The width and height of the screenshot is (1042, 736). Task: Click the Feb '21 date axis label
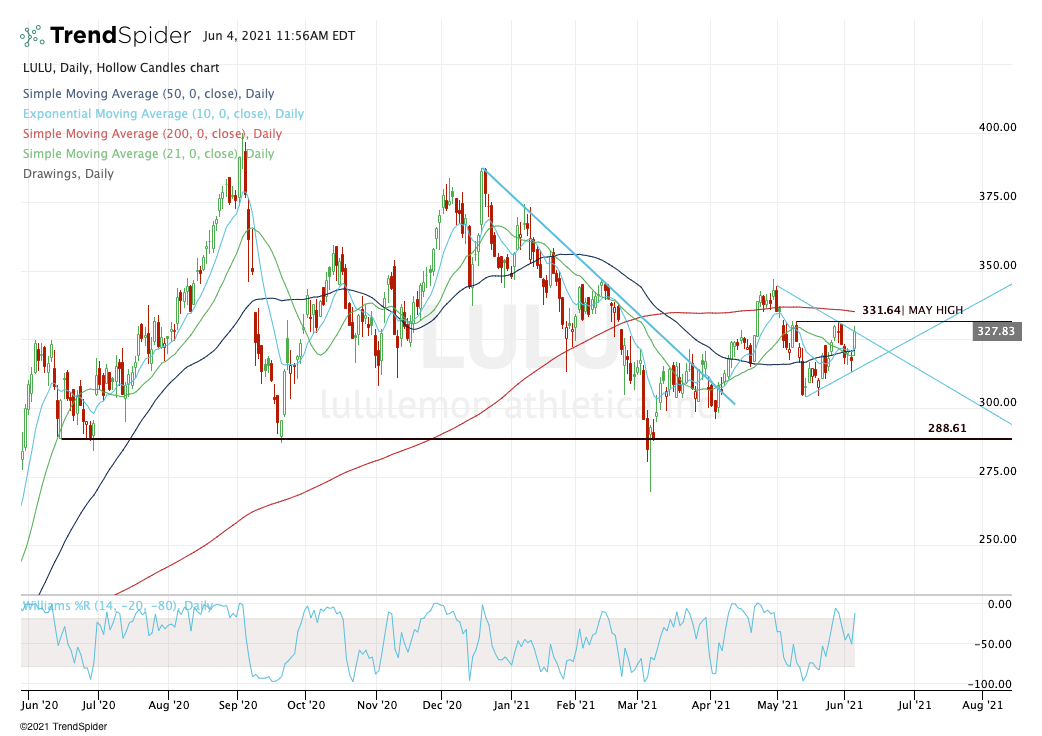(x=575, y=705)
